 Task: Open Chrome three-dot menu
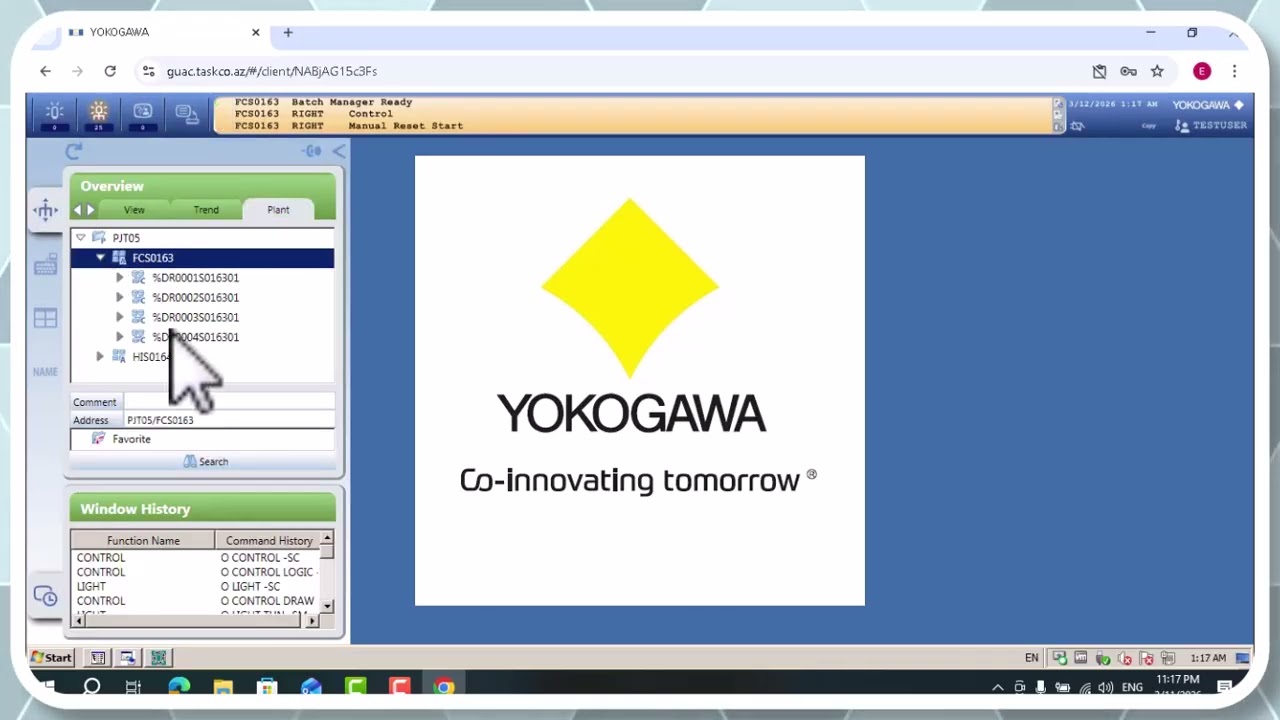point(1234,71)
